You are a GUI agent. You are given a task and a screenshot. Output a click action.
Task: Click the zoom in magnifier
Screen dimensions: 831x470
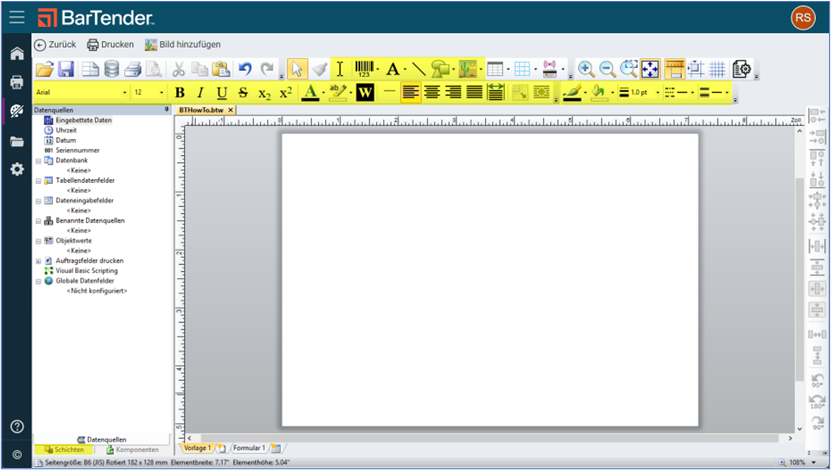[x=586, y=69]
